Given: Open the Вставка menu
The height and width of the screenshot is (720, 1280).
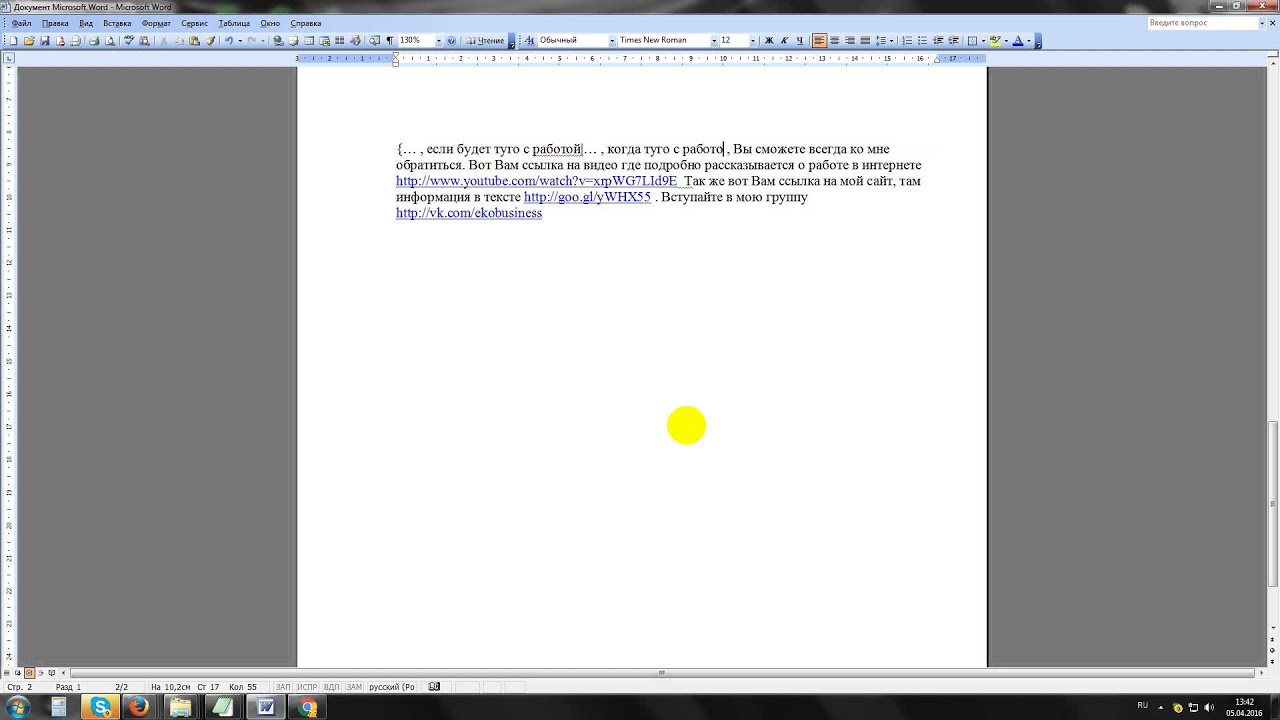Looking at the screenshot, I should pyautogui.click(x=117, y=23).
